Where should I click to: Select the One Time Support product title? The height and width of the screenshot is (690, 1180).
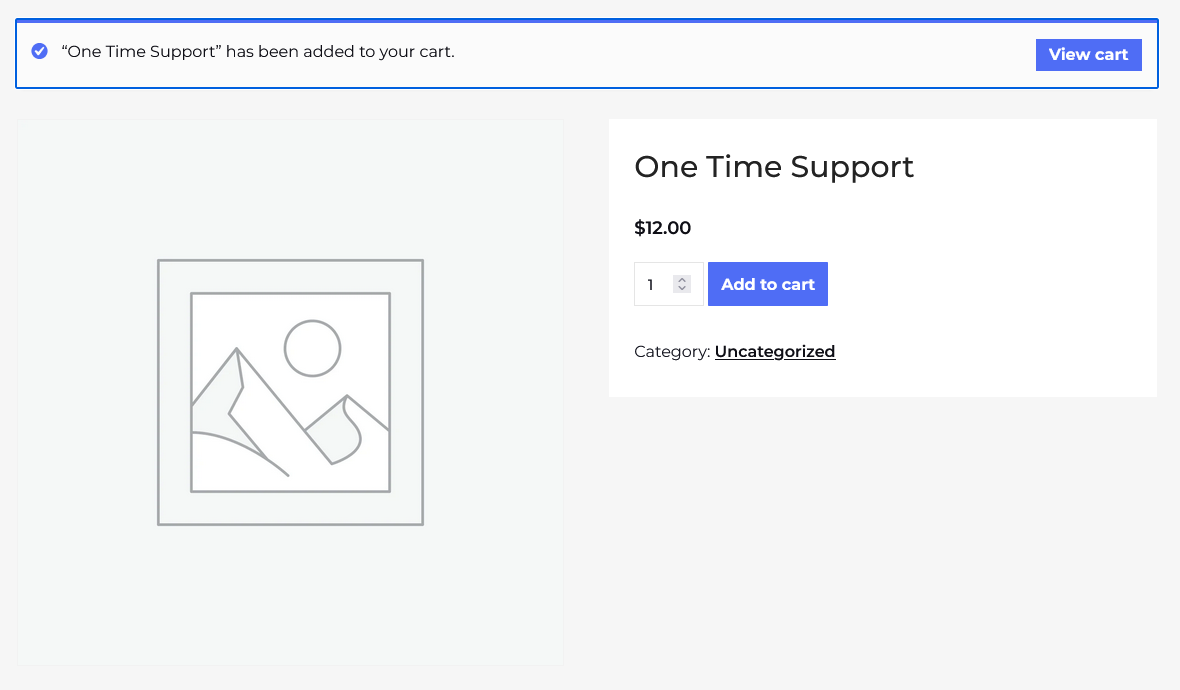[x=774, y=166]
